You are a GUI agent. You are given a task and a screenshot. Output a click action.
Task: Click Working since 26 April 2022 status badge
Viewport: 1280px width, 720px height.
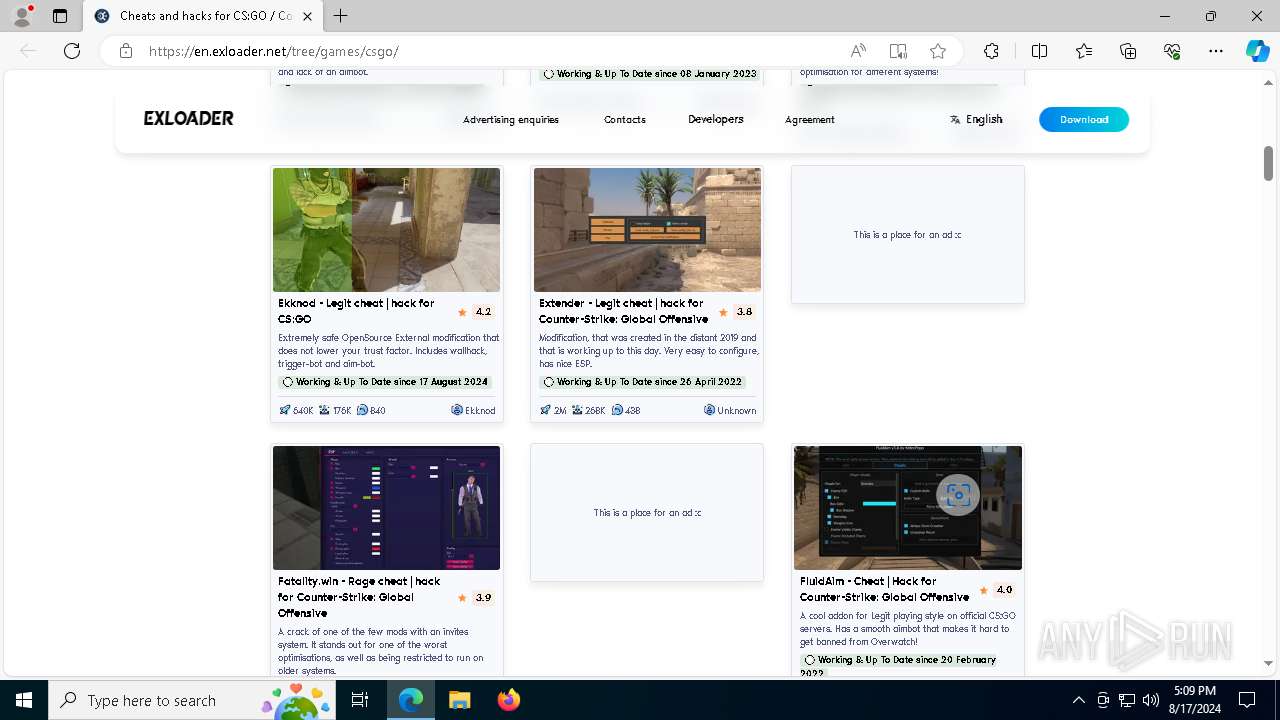tap(643, 382)
